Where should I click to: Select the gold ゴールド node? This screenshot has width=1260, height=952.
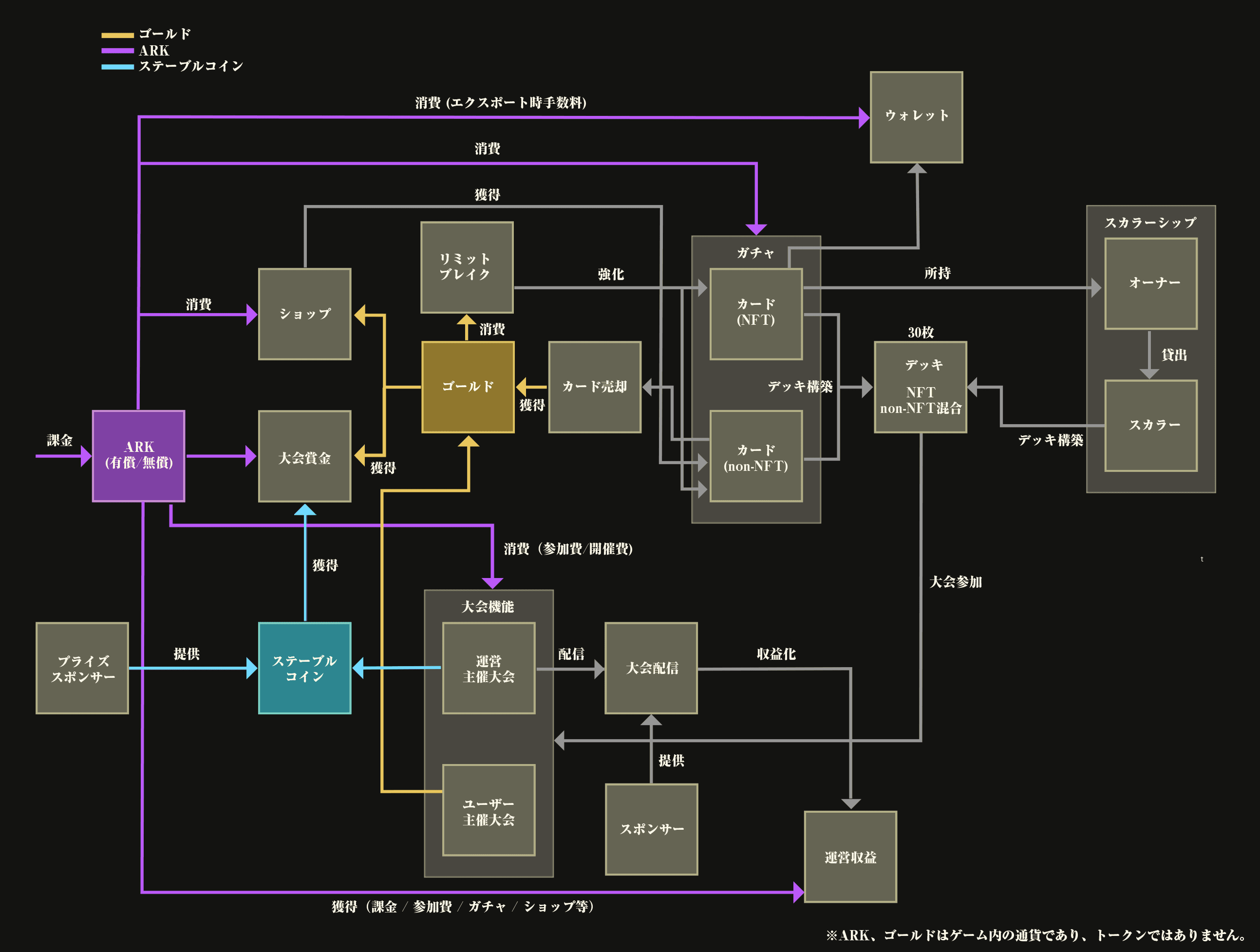coord(468,387)
